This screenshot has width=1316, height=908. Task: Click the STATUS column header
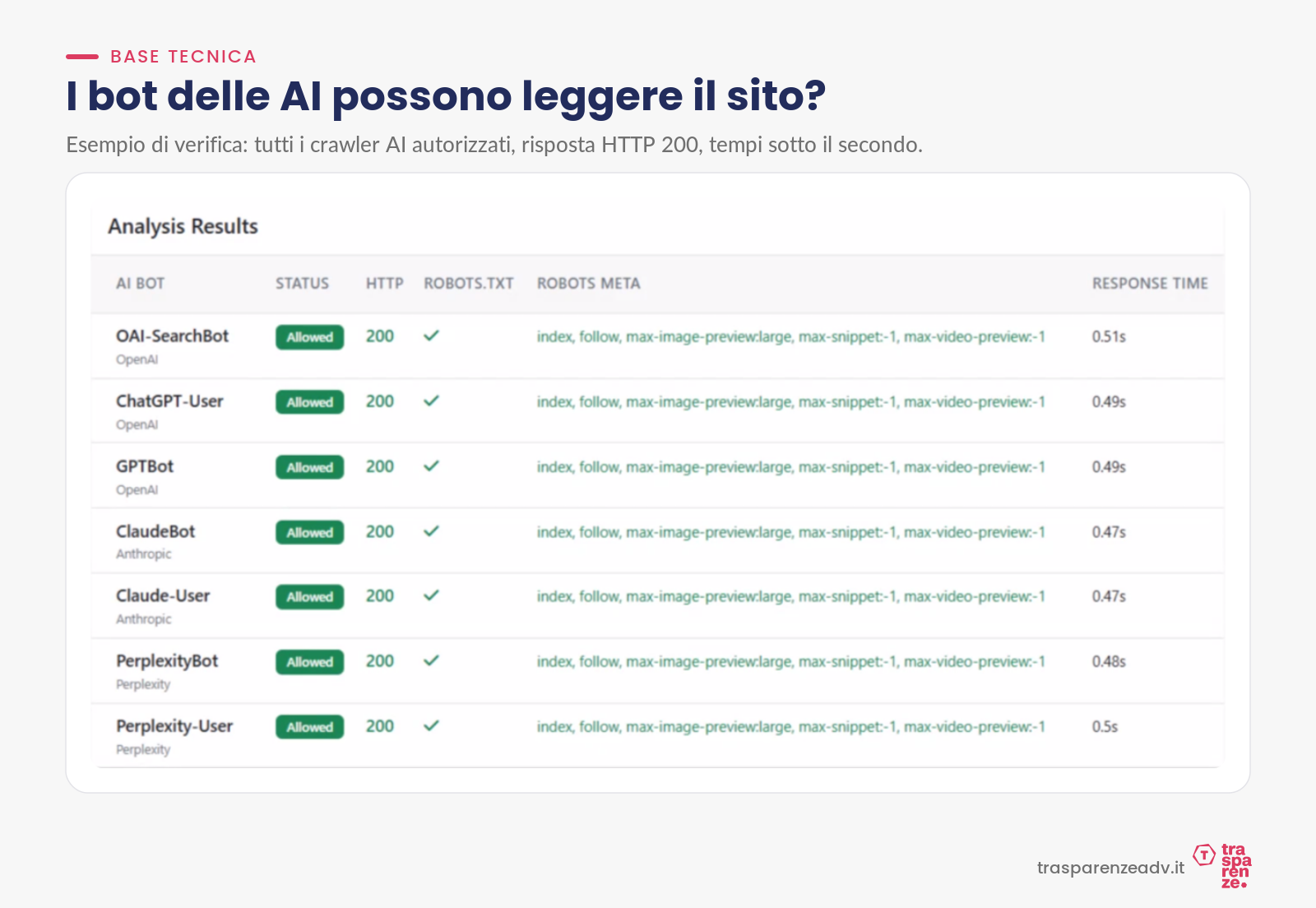[x=302, y=283]
